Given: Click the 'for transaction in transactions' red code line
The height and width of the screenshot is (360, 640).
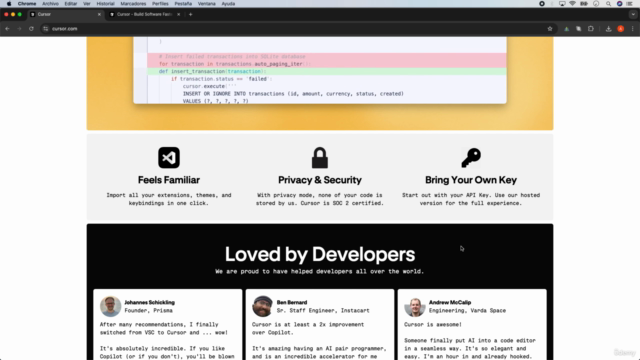Looking at the screenshot, I should pyautogui.click(x=327, y=64).
